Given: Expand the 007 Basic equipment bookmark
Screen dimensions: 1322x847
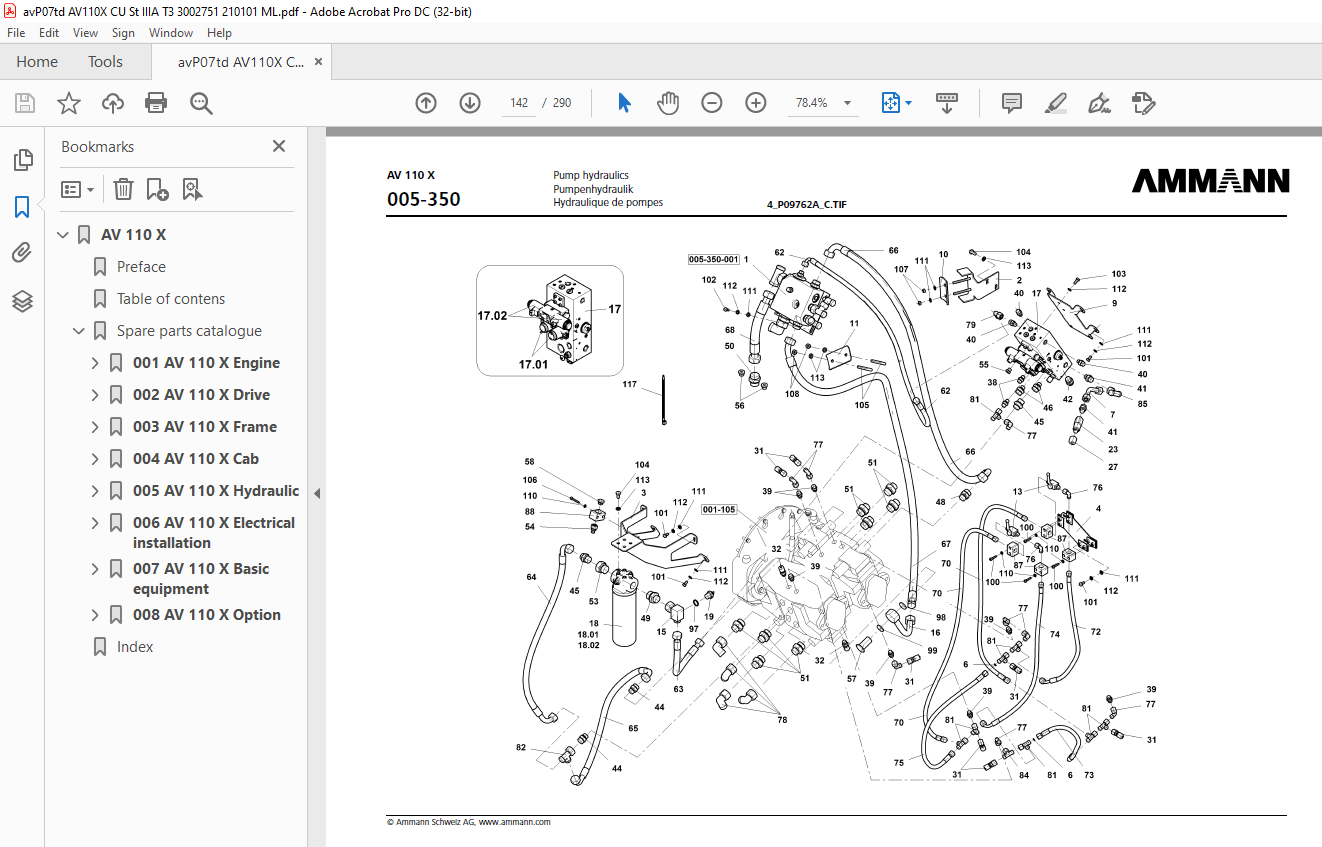Looking at the screenshot, I should click(x=95, y=569).
